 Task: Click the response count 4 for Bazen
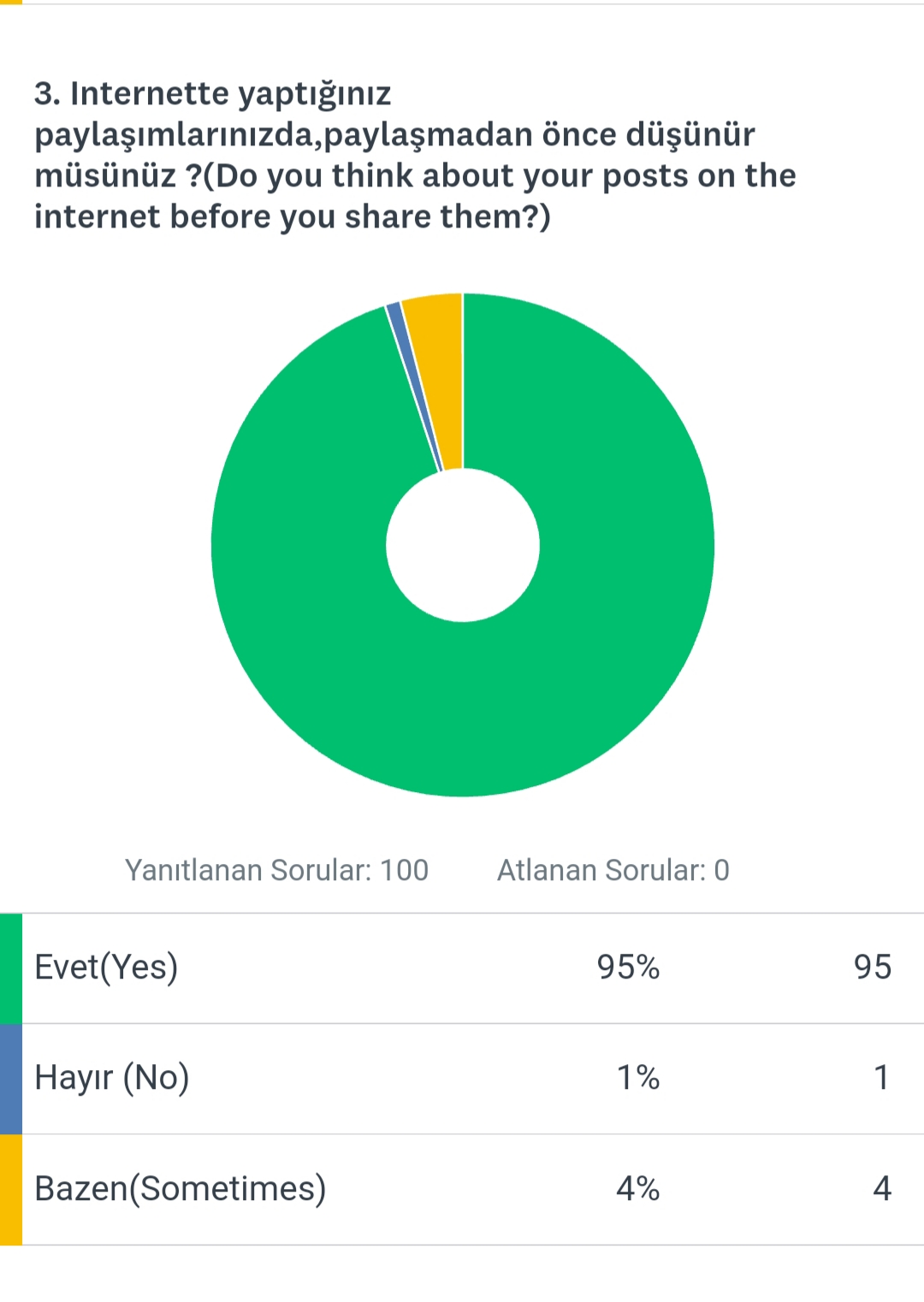[881, 1189]
